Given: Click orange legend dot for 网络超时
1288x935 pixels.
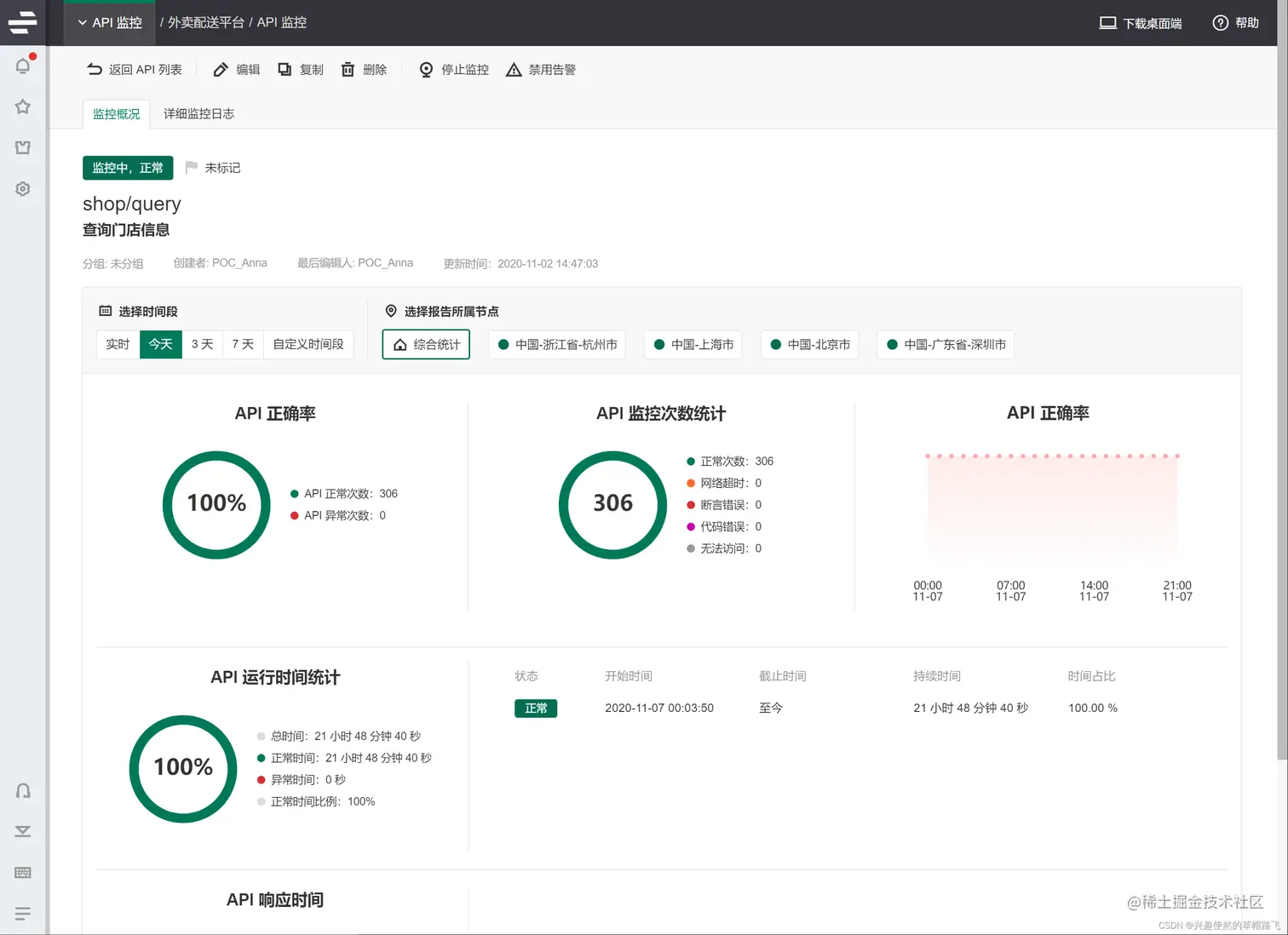Looking at the screenshot, I should pos(691,483).
